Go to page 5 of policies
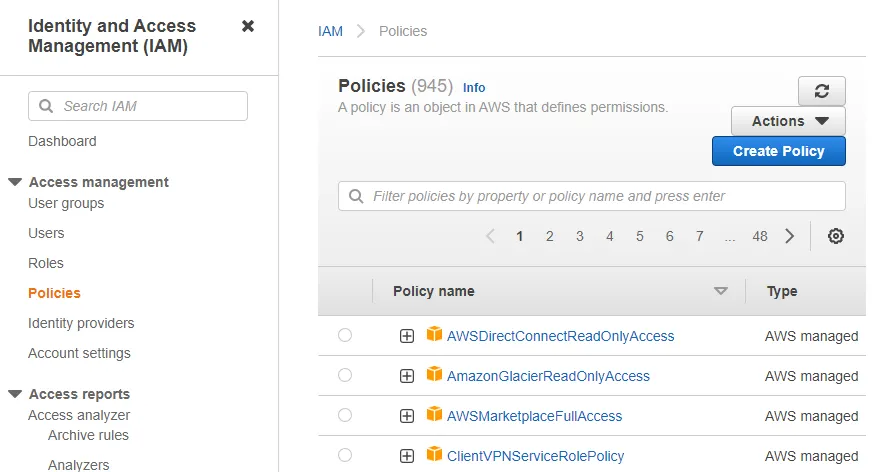 pyautogui.click(x=640, y=236)
